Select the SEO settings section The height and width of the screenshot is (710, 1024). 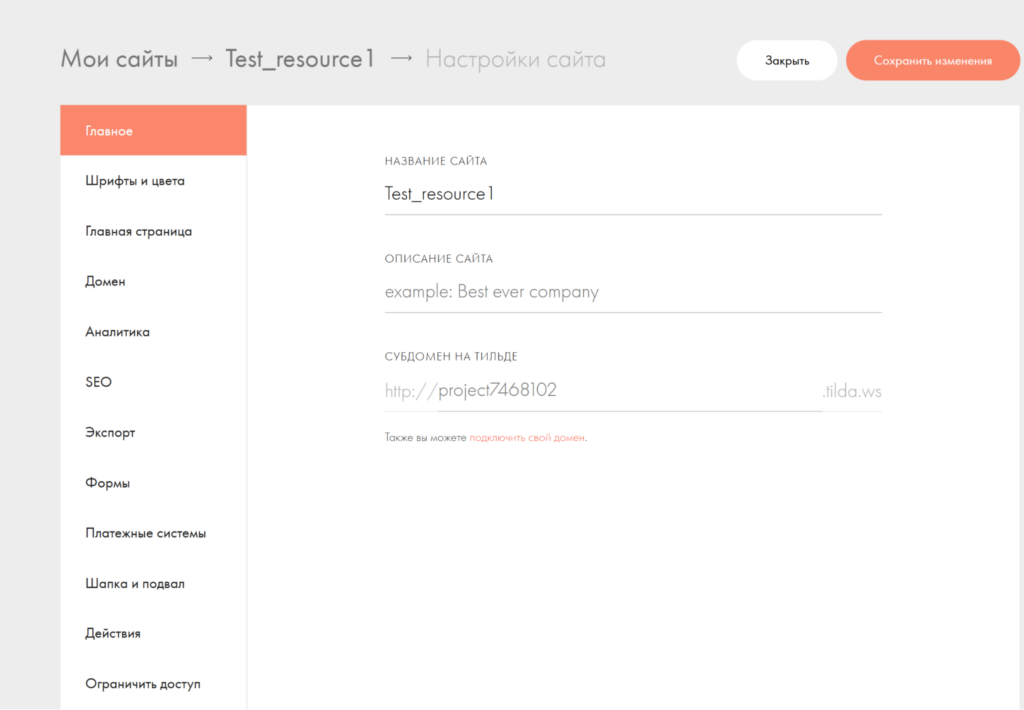[x=99, y=382]
